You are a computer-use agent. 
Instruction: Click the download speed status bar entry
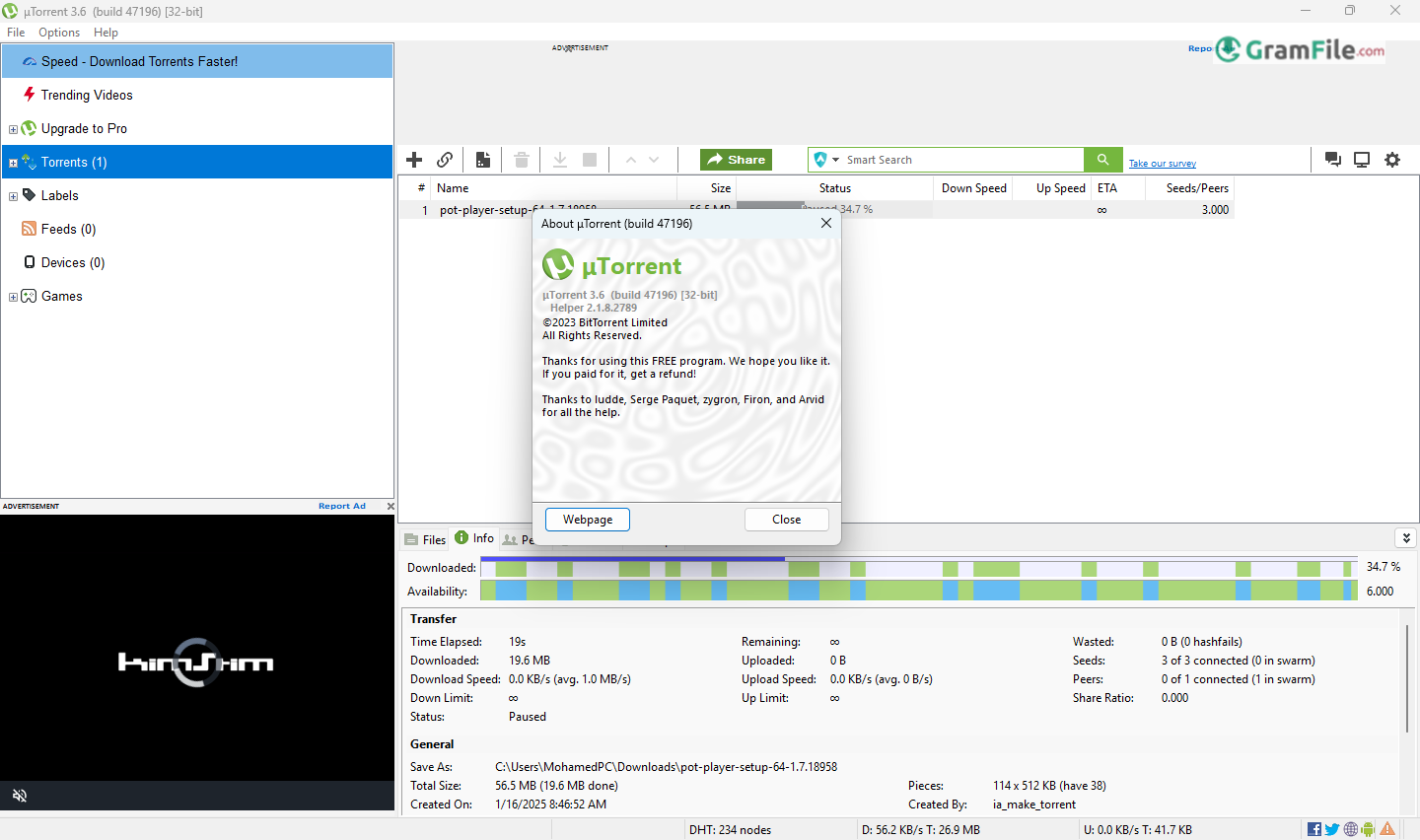click(920, 829)
